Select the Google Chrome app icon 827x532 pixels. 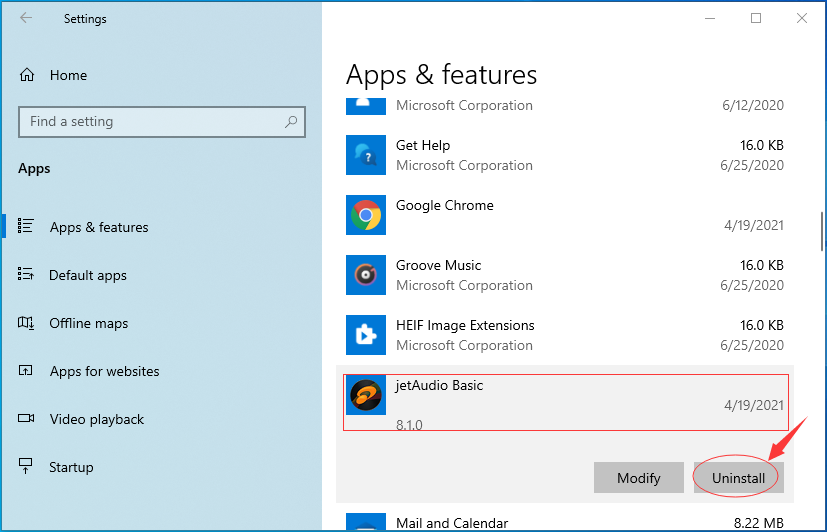366,215
